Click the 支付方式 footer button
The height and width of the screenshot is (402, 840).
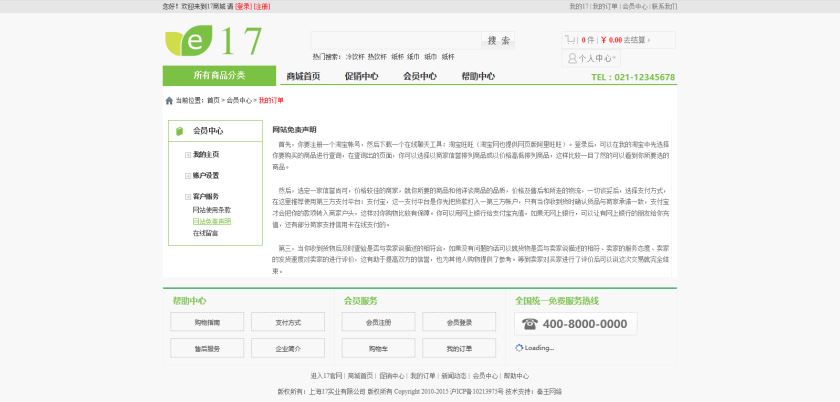(x=288, y=322)
